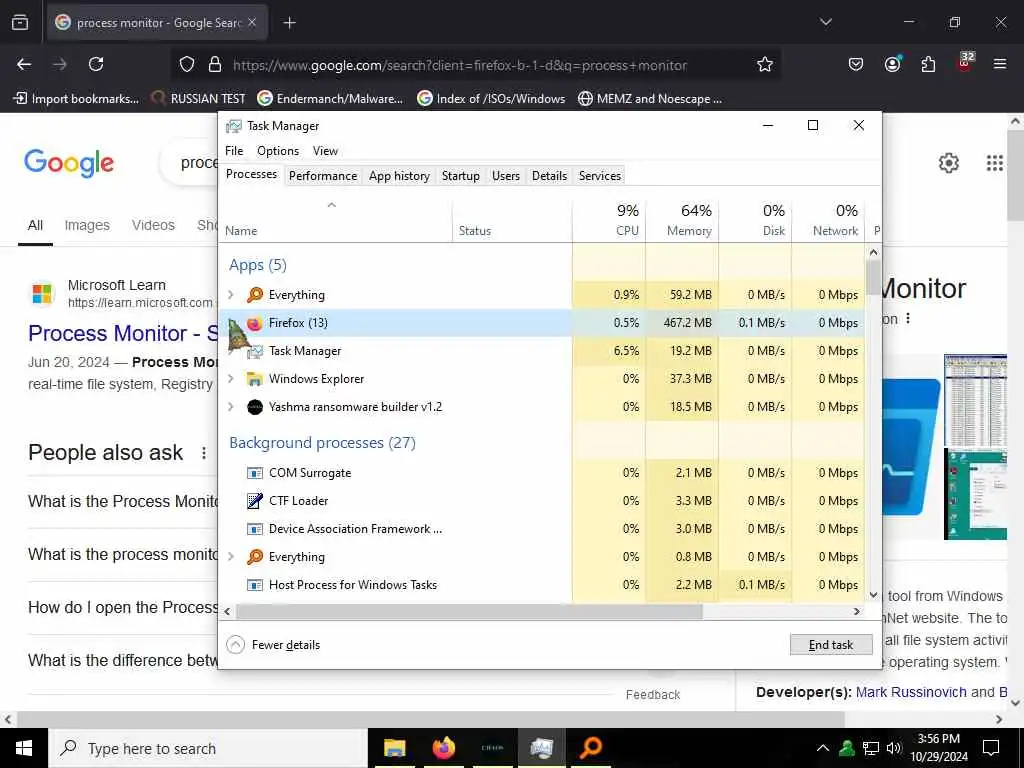Viewport: 1024px width, 768px height.
Task: Switch to the Startup tab
Action: (x=460, y=176)
